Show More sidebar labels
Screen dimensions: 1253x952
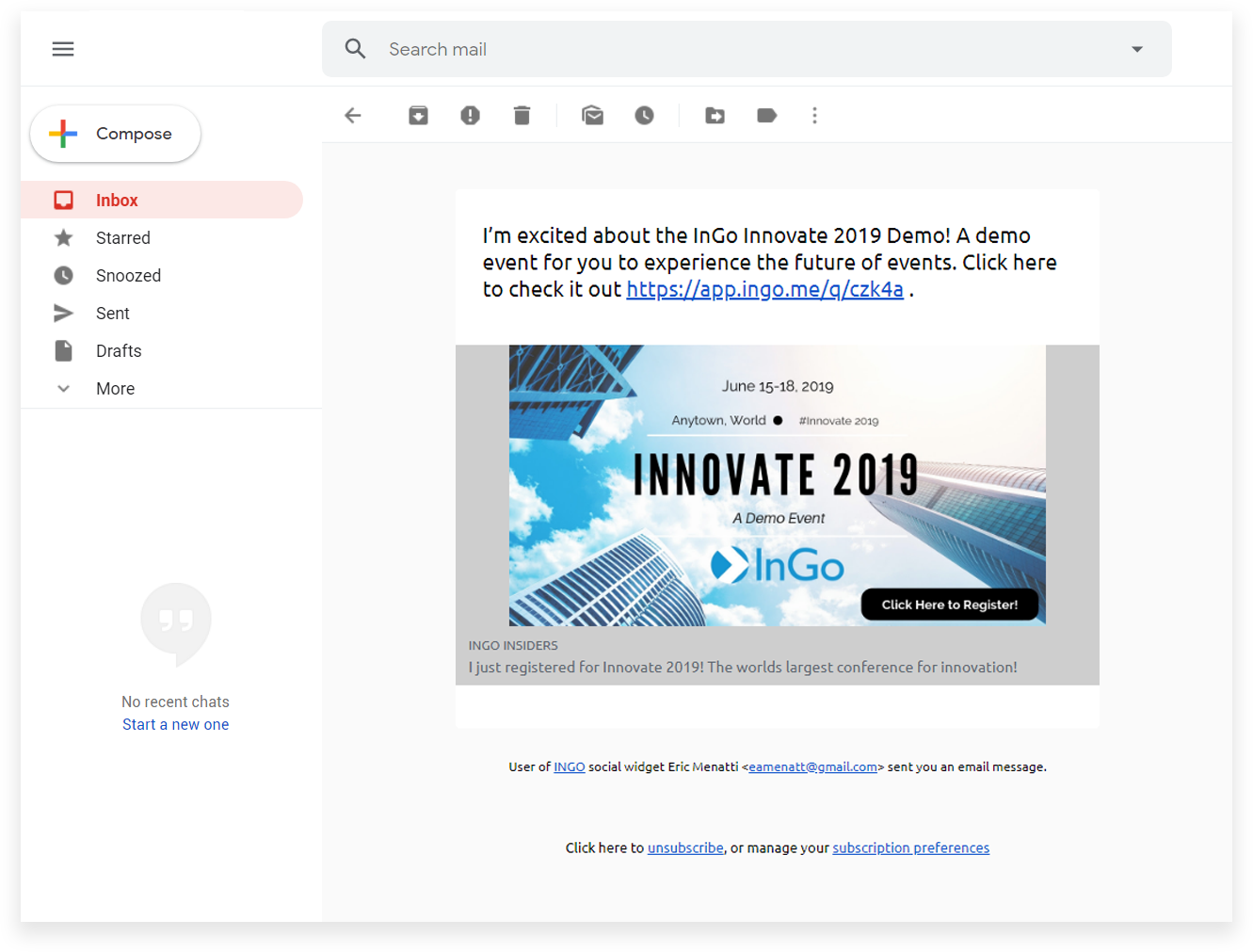(162, 388)
